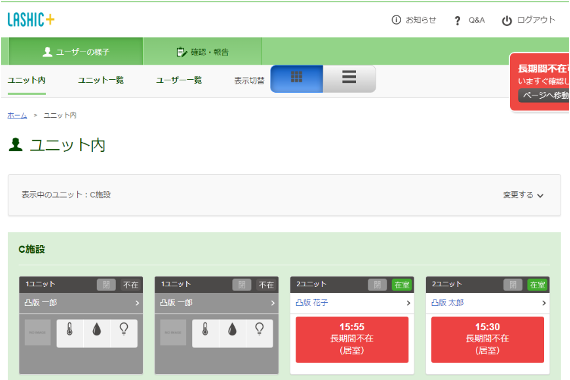Open the 15:55 長期間不在 red alert
This screenshot has height=380, width=570.
click(352, 340)
